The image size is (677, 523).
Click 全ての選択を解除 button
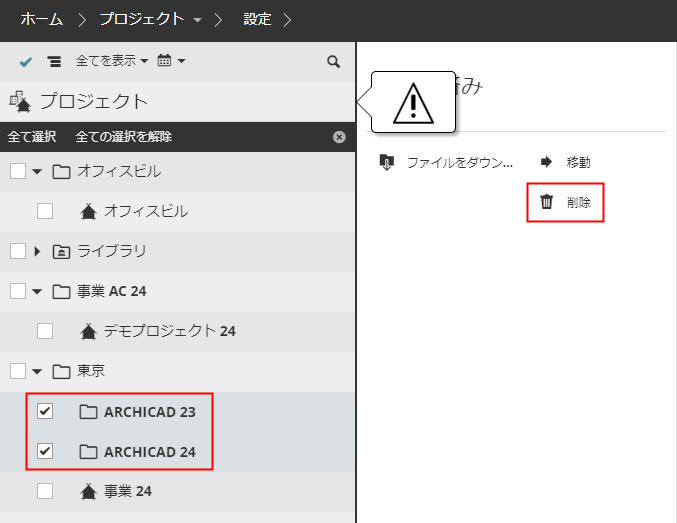(x=123, y=137)
